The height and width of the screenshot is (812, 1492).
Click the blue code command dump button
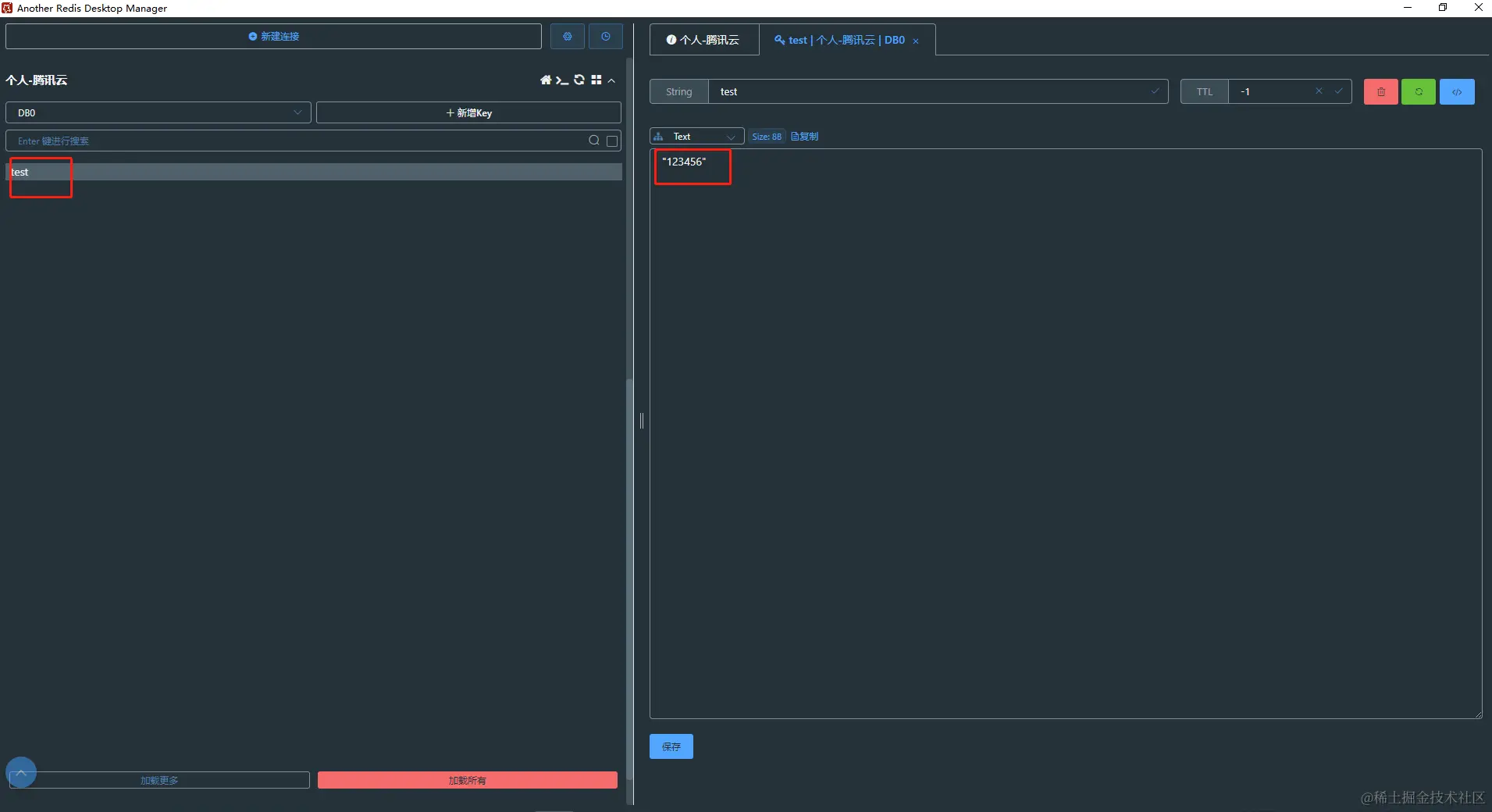tap(1457, 92)
